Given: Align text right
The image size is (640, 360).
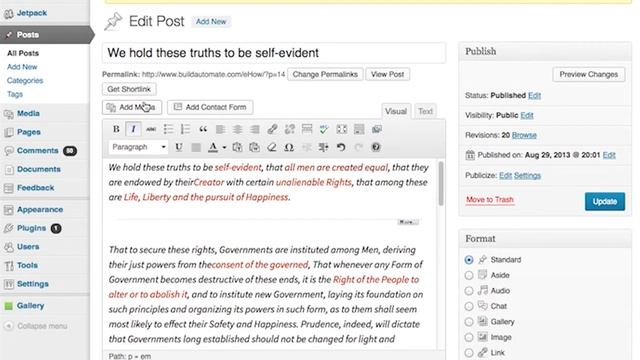Looking at the screenshot, I should (x=255, y=129).
